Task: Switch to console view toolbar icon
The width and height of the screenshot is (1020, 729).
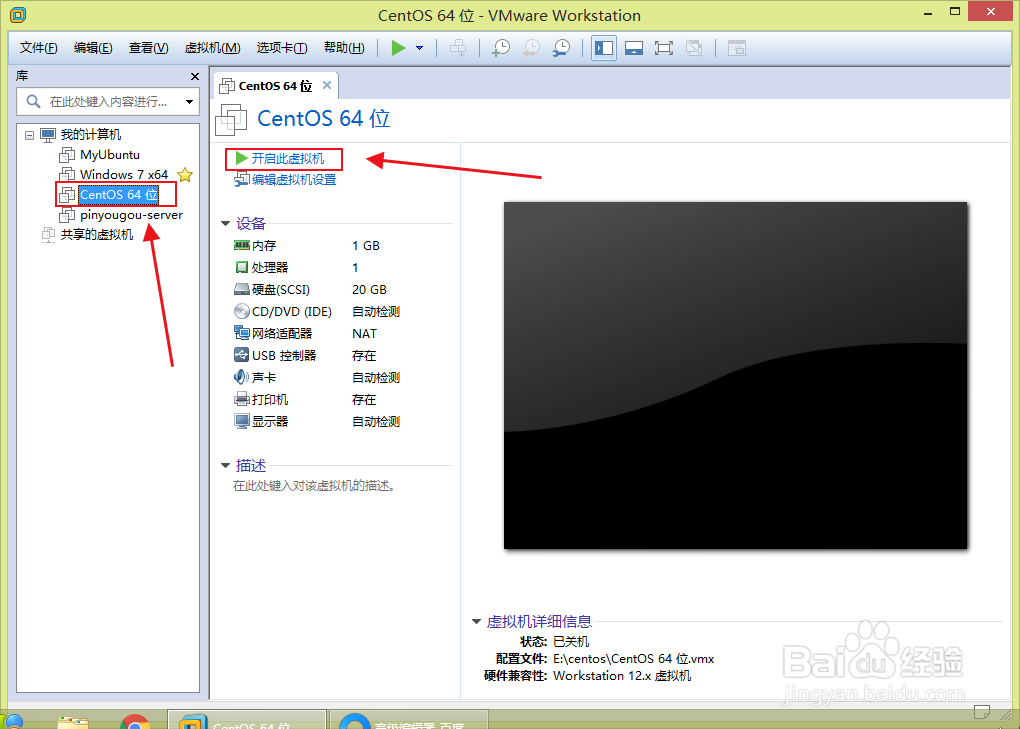Action: click(633, 46)
